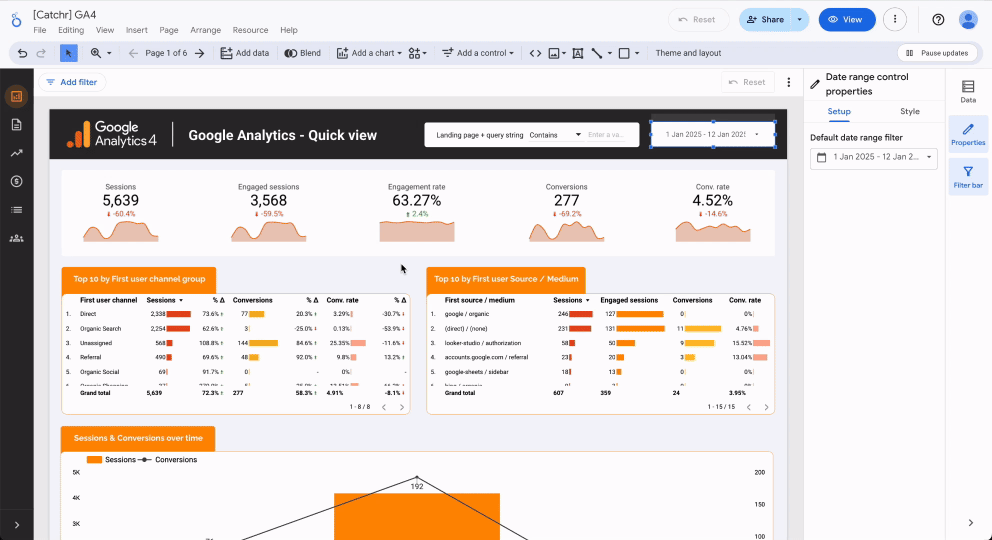Open the Filter bar panel

coord(968,177)
